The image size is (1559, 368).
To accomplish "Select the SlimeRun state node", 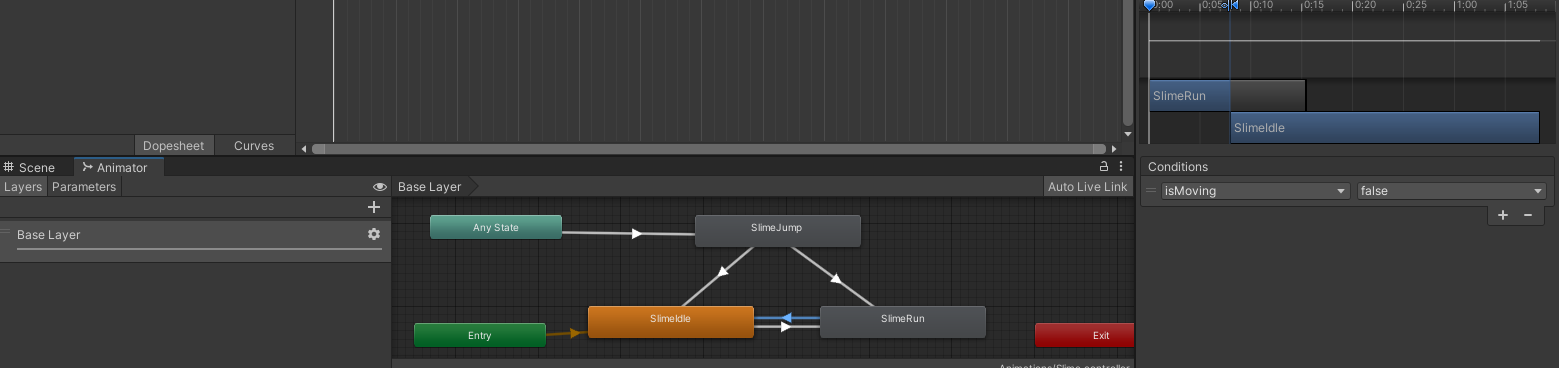I will pos(902,322).
